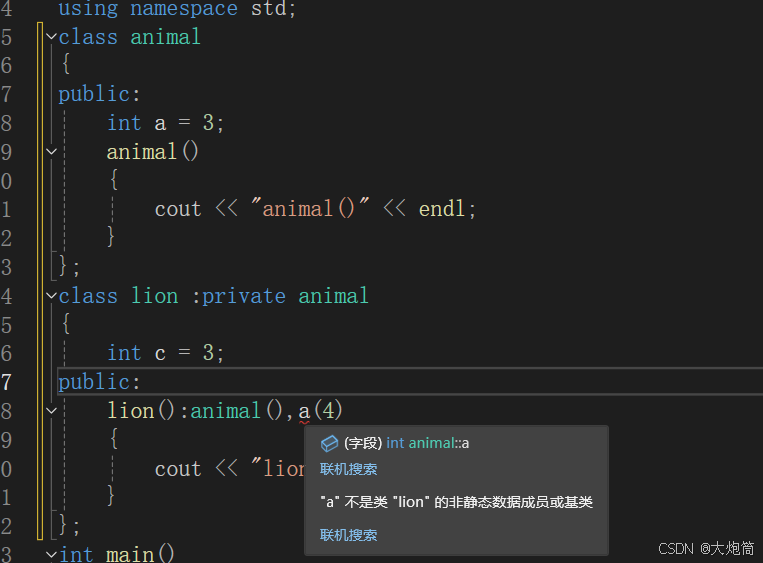Image resolution: width=763 pixels, height=563 pixels.
Task: Collapse the animal() constructor fold arrow
Action: point(51,152)
